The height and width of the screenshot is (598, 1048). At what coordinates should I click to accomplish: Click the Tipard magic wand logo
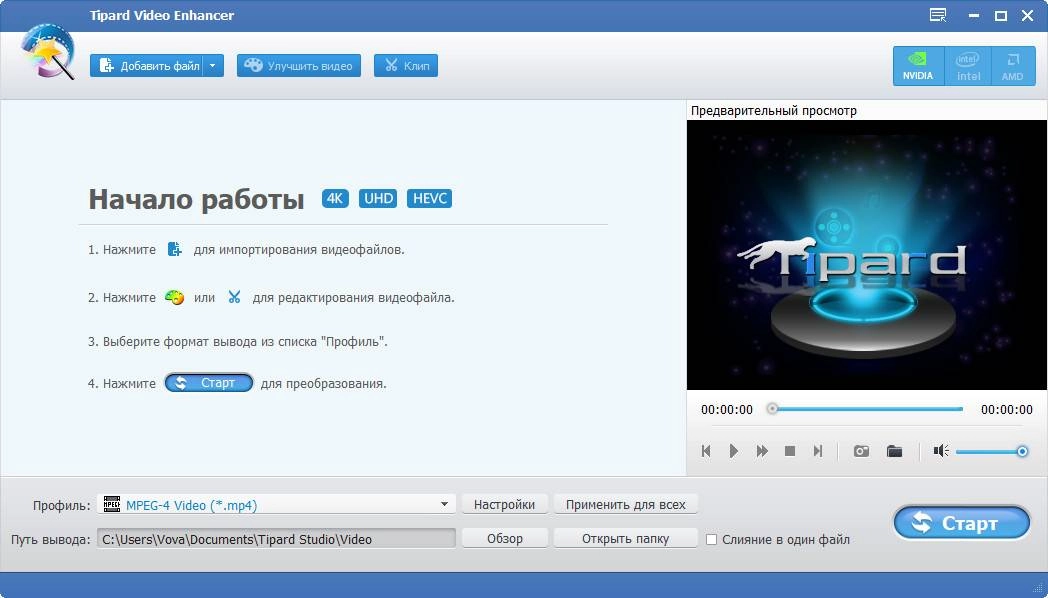[47, 51]
